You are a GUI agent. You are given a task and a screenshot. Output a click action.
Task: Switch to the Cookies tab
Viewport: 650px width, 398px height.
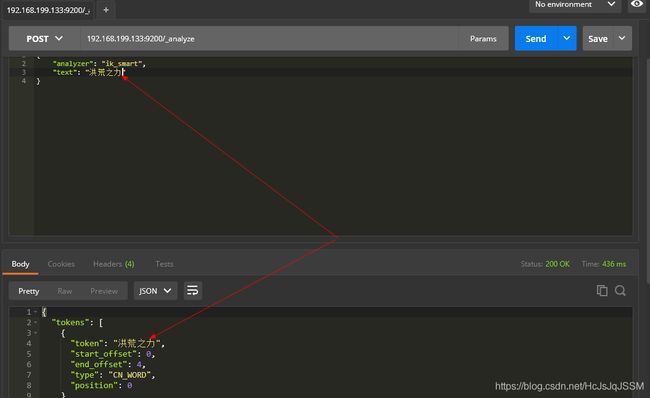click(x=61, y=264)
